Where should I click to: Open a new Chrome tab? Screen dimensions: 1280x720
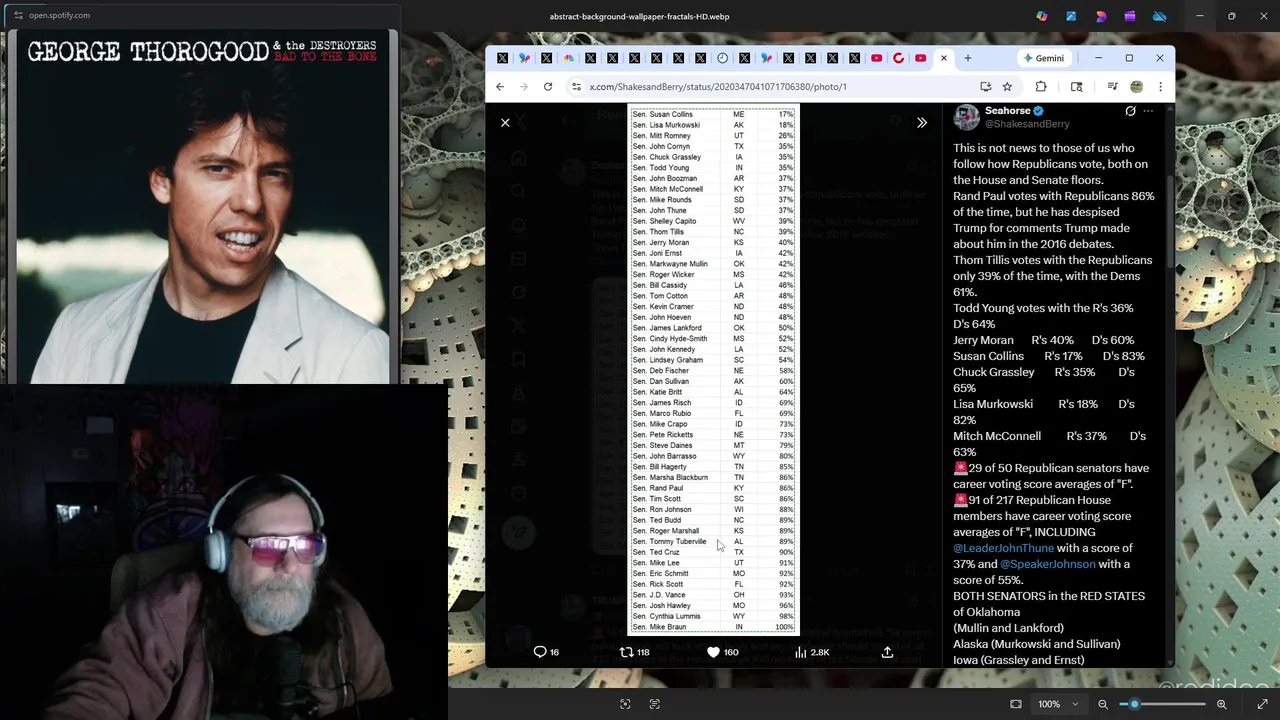(968, 58)
